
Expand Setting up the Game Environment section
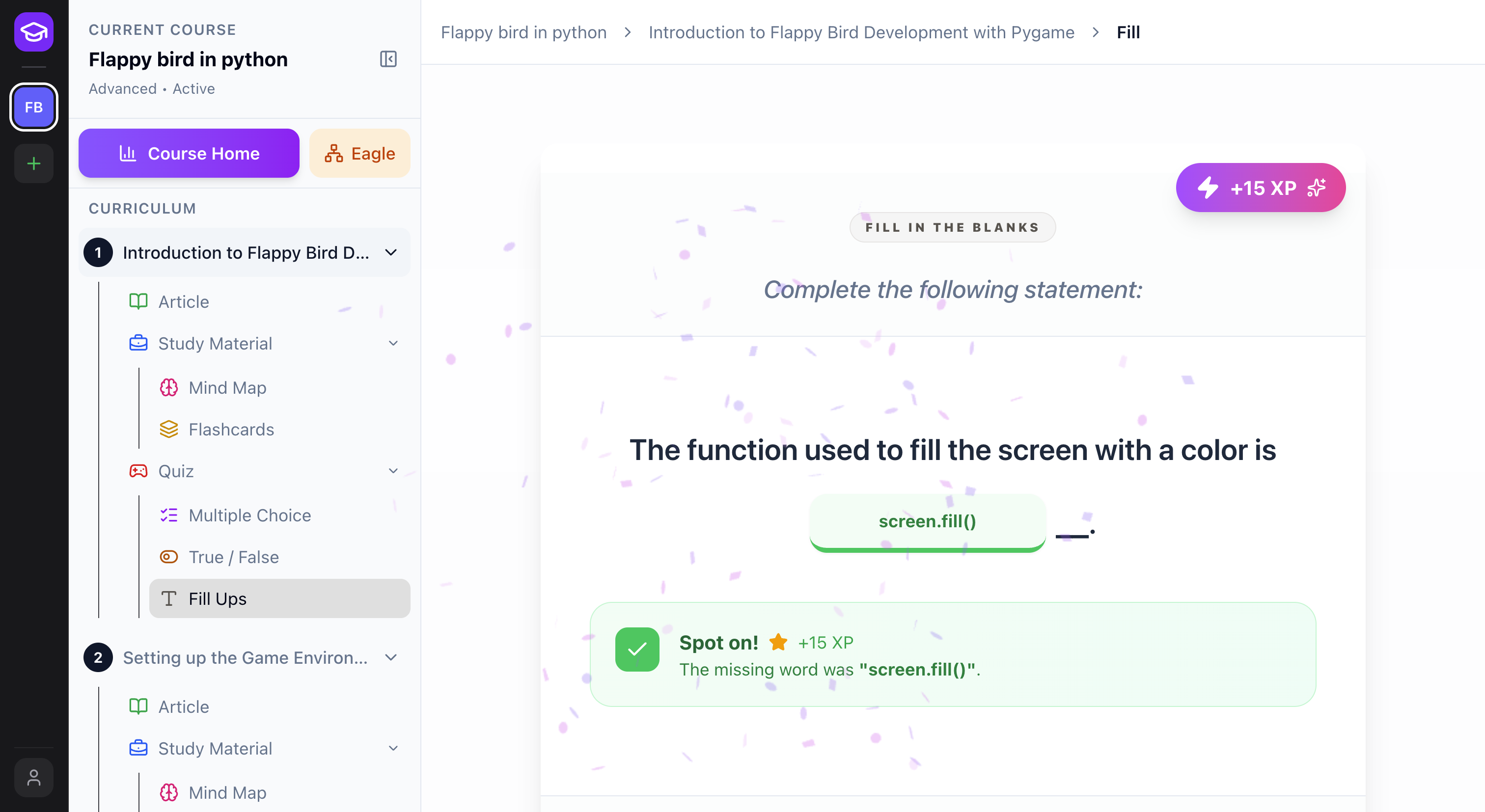coord(391,657)
